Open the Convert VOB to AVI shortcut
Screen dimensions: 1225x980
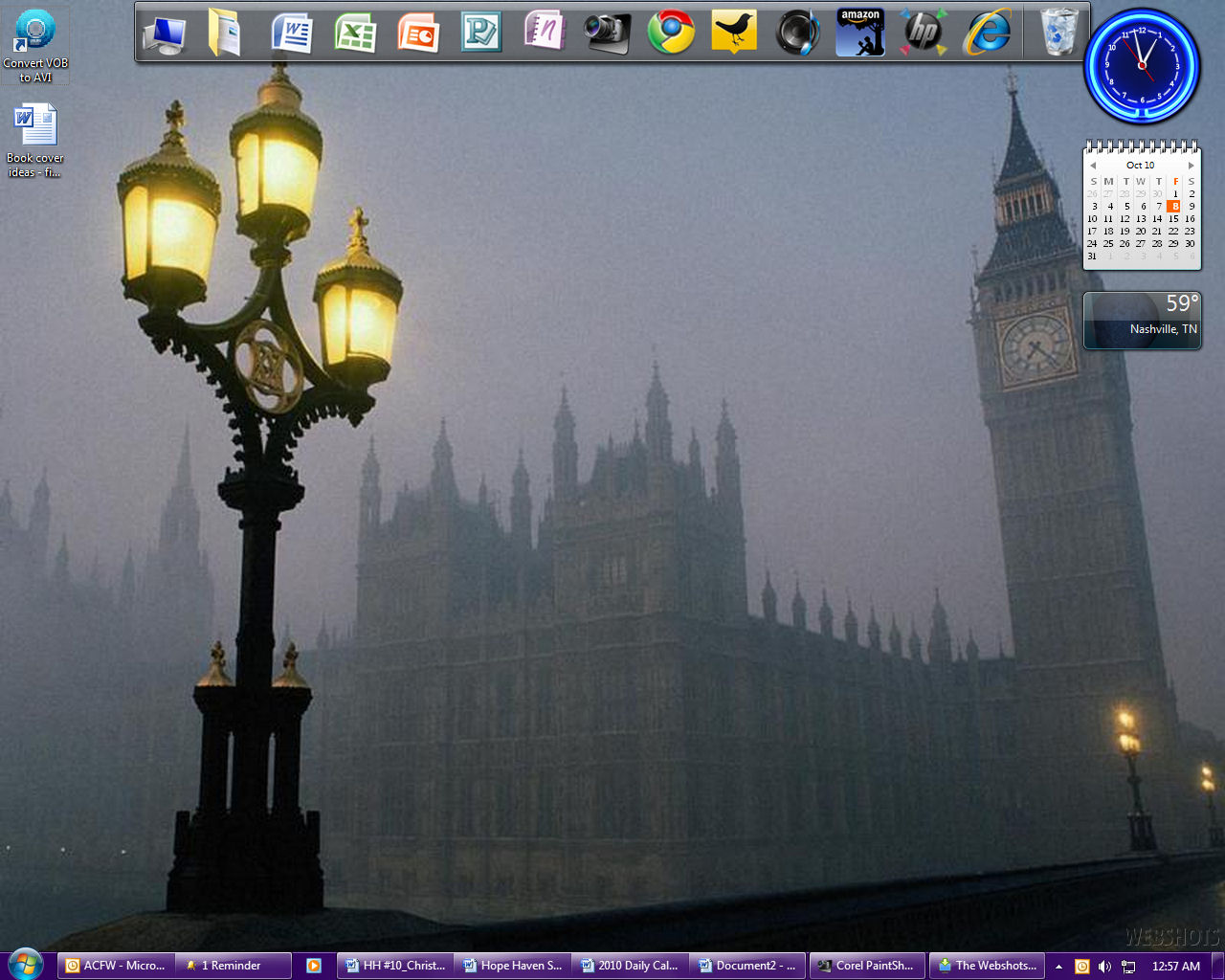(x=35, y=45)
